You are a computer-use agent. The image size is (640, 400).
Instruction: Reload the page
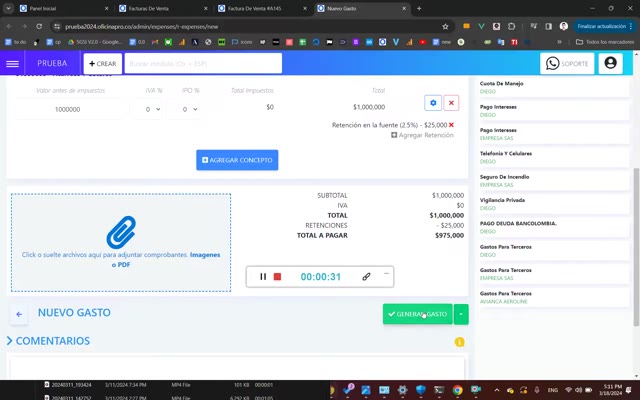tap(39, 27)
